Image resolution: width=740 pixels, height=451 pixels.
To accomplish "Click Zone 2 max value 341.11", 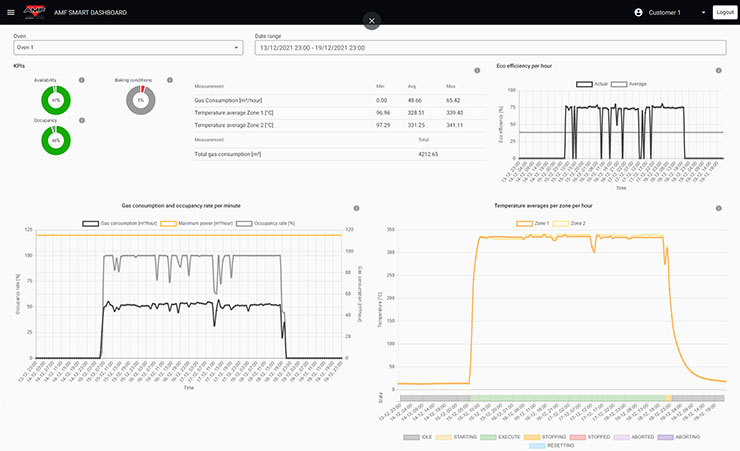I will click(x=454, y=125).
